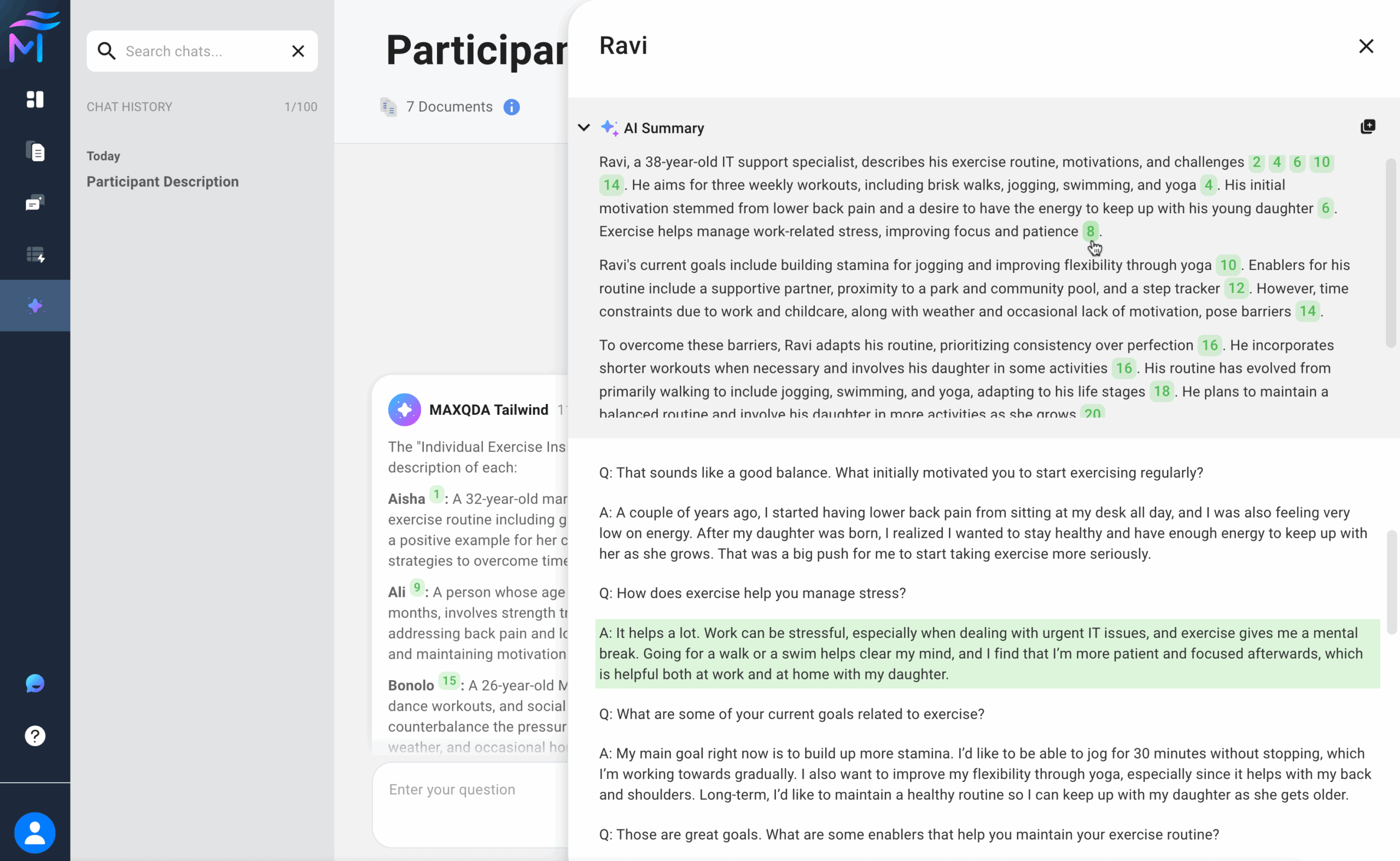Viewport: 1400px width, 861px height.
Task: Click reference 6 after young daughter
Action: point(1326,208)
